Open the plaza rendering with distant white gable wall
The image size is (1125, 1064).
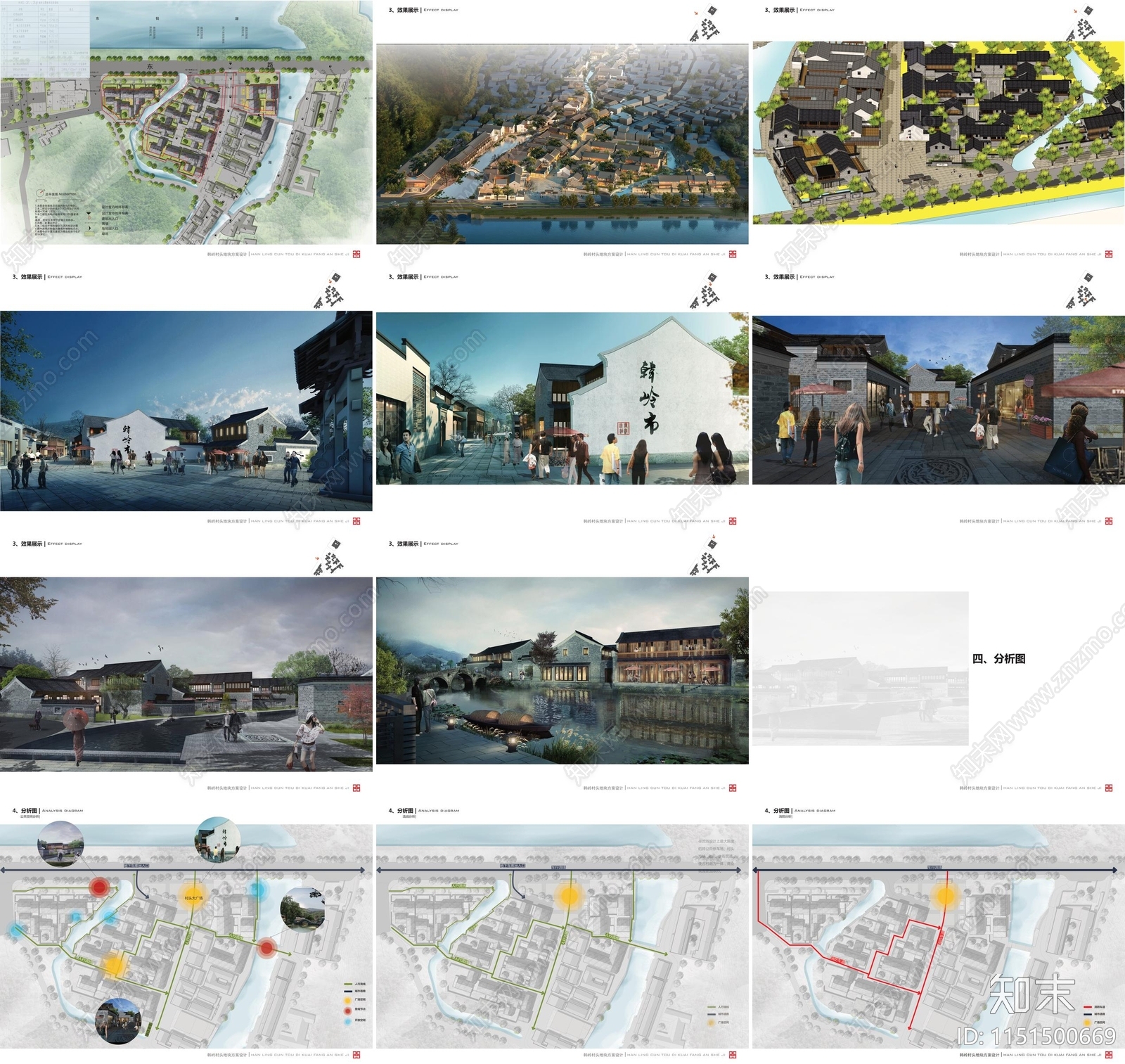coord(186,411)
